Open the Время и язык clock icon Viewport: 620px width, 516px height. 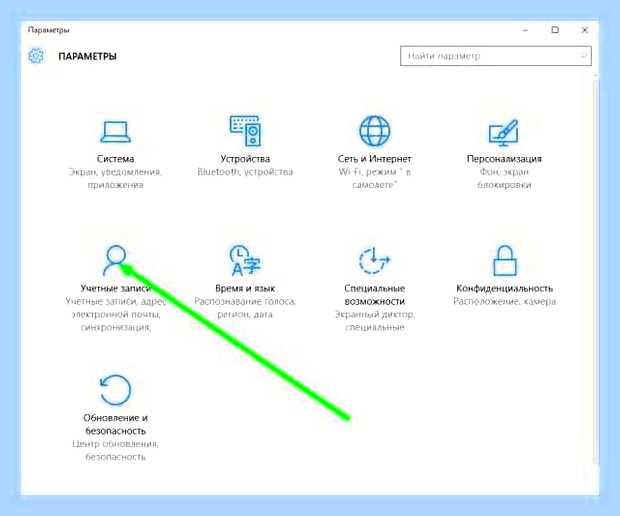click(245, 260)
